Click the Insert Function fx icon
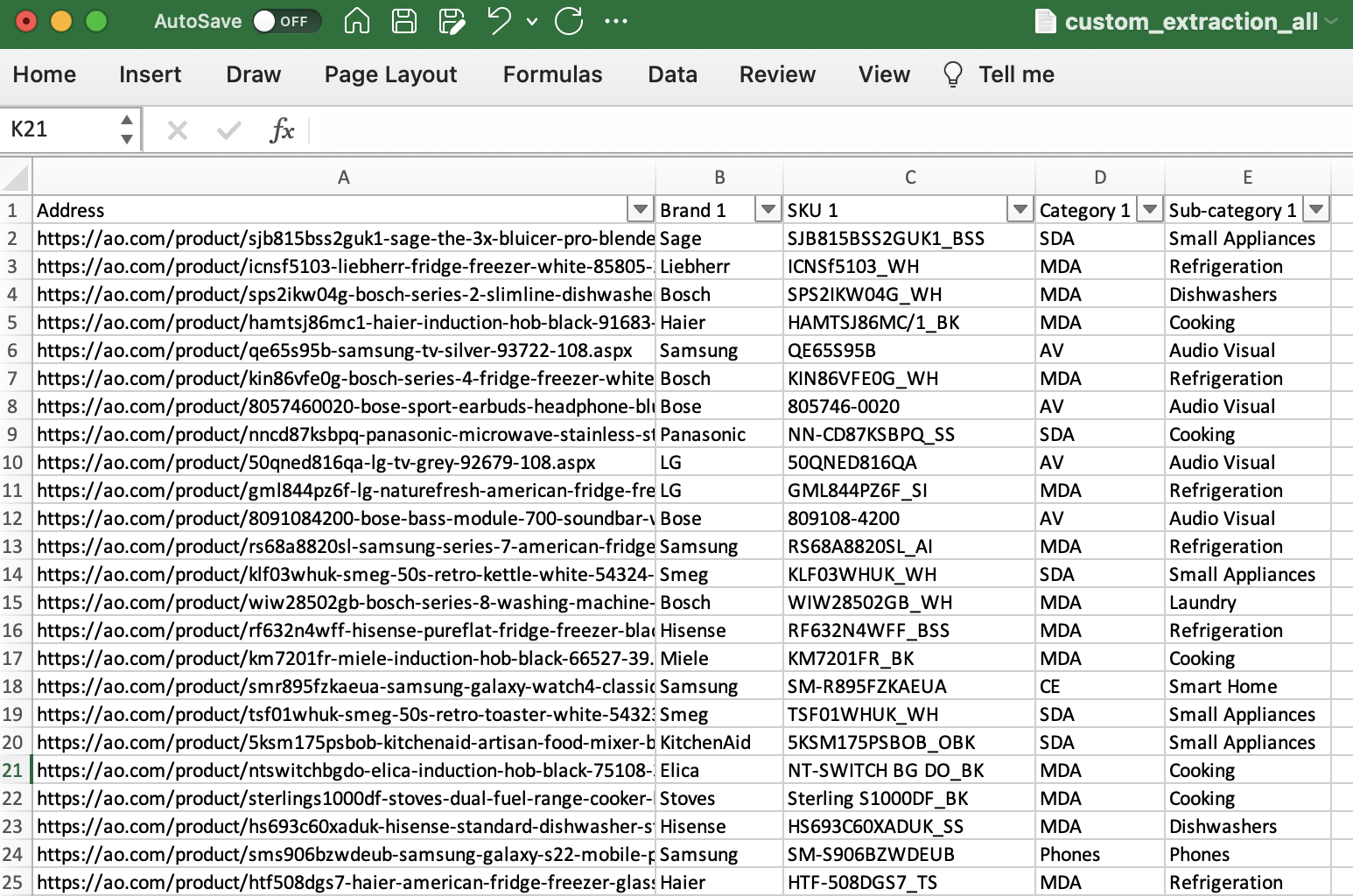Image resolution: width=1353 pixels, height=896 pixels. coord(283,129)
